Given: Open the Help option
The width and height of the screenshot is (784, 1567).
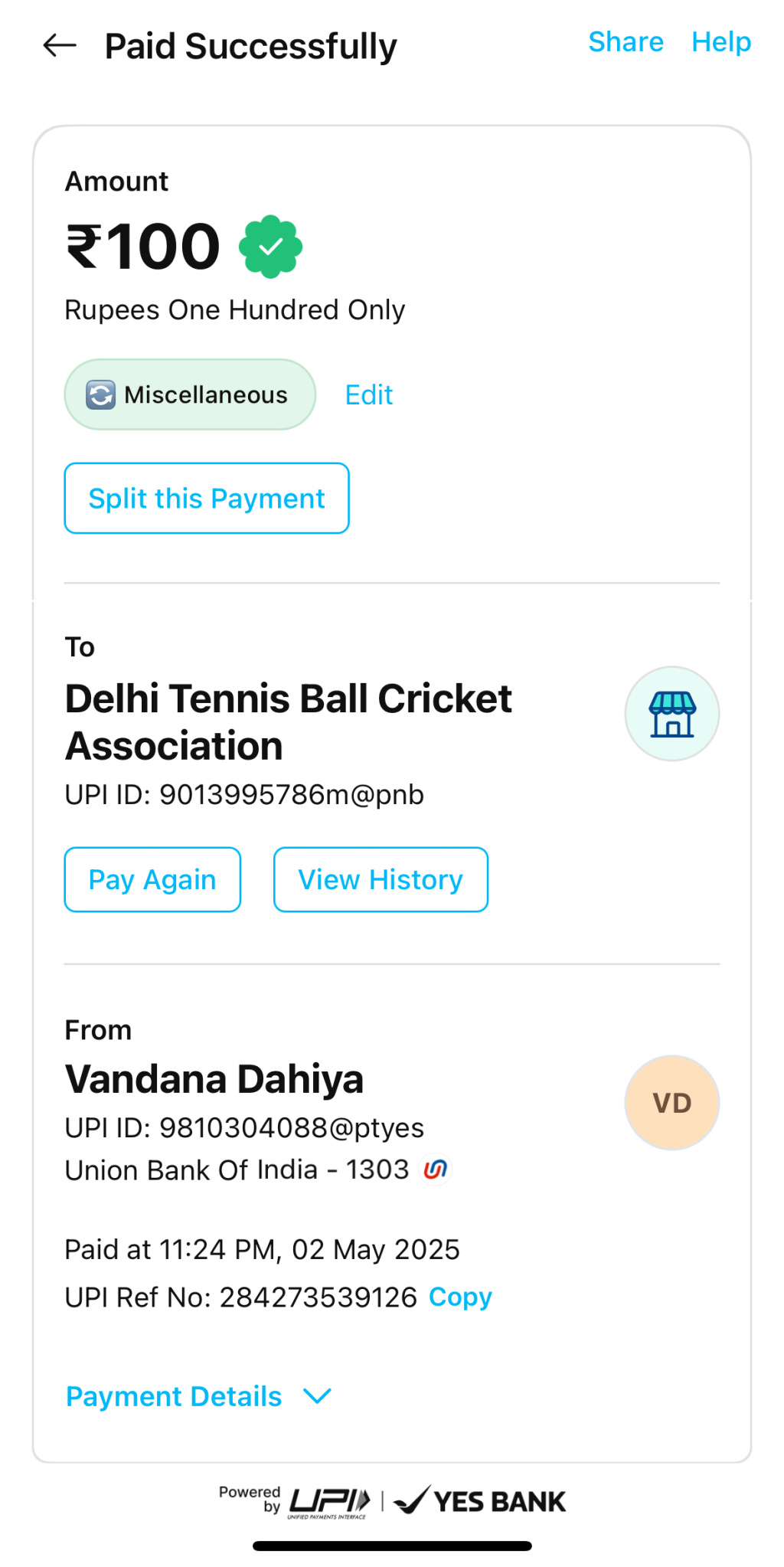Looking at the screenshot, I should click(x=720, y=42).
